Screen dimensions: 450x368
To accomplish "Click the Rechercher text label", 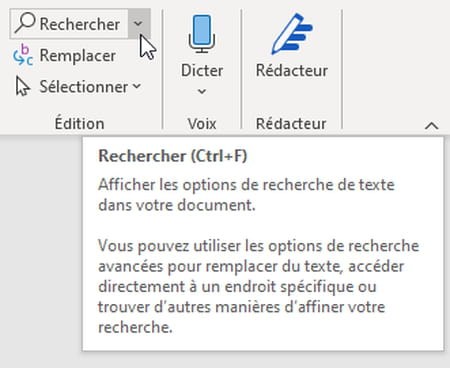I will [x=80, y=24].
